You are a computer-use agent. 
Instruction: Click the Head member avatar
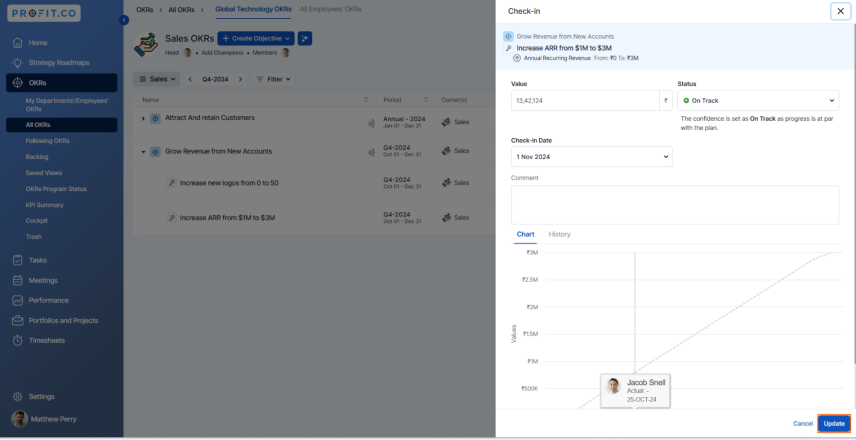187,53
